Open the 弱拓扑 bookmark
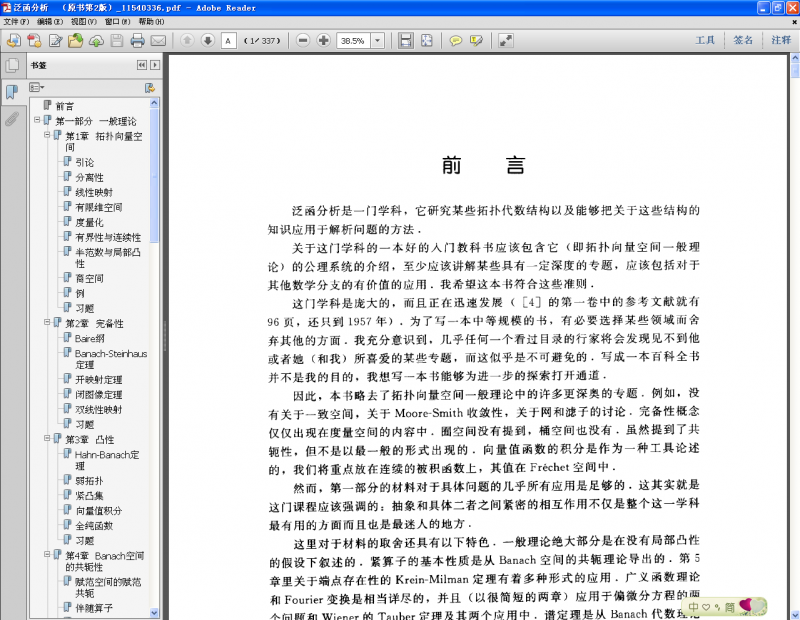This screenshot has width=800, height=620. tap(89, 481)
